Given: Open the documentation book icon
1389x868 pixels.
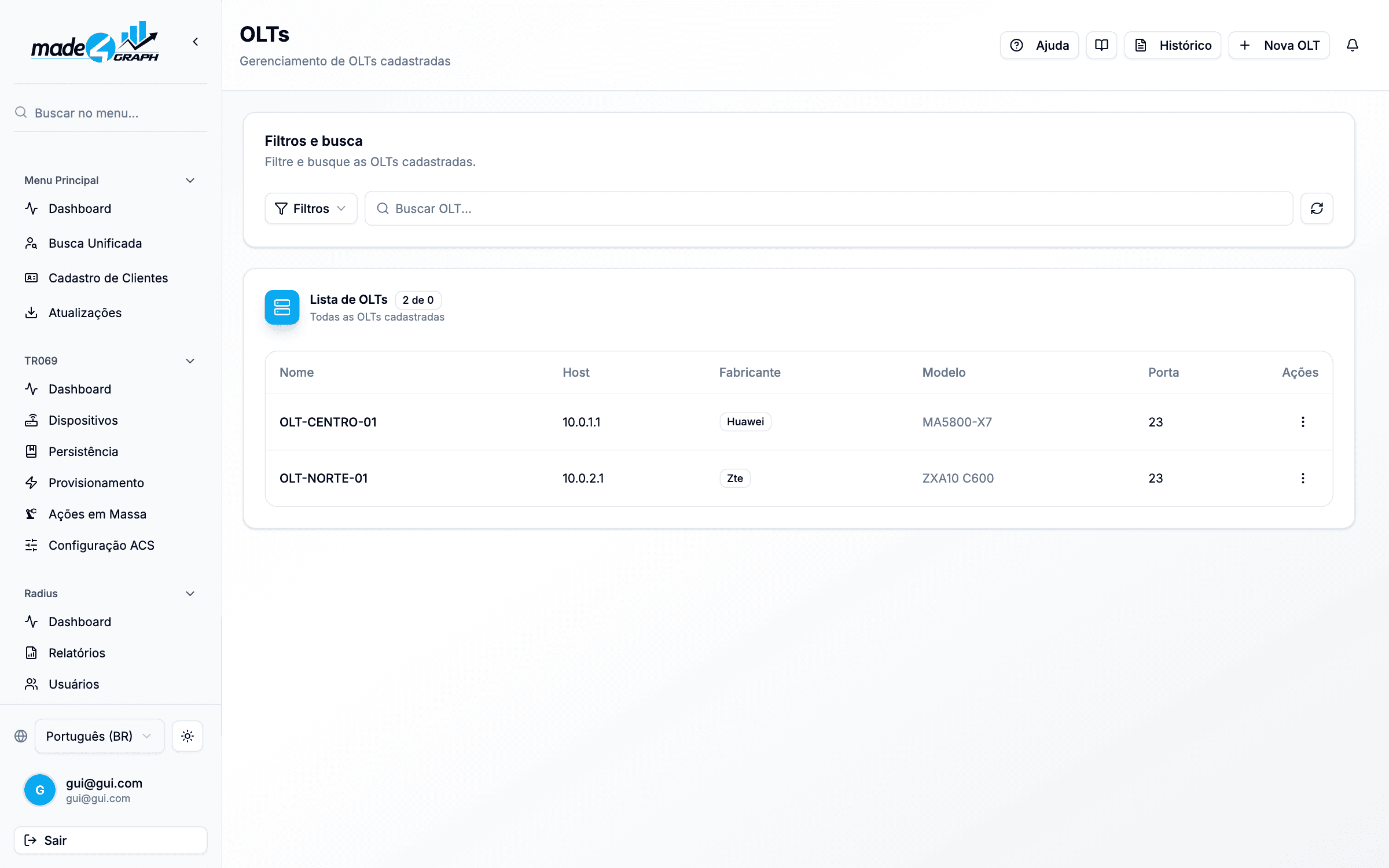Looking at the screenshot, I should (x=1101, y=45).
